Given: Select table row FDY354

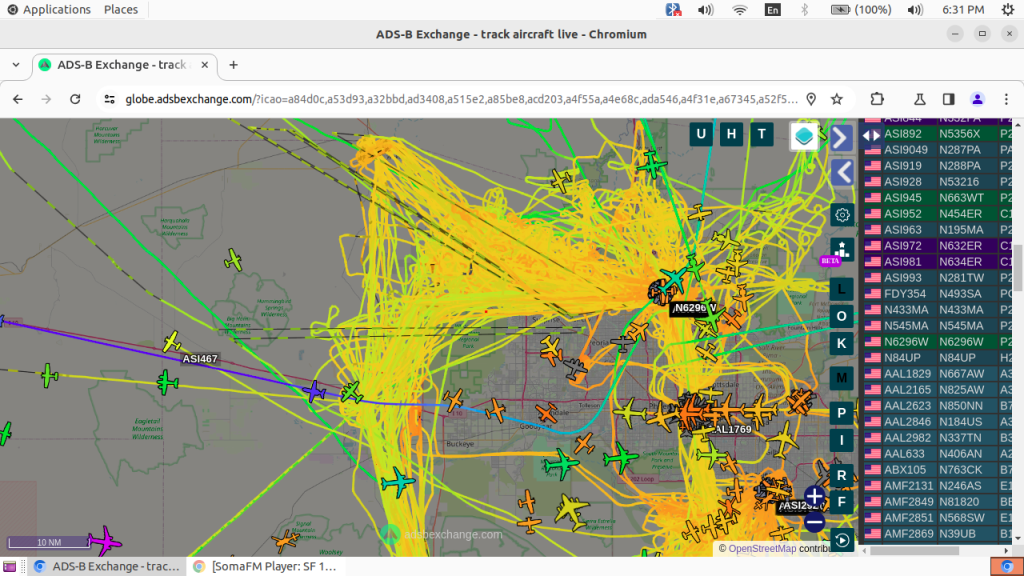Looking at the screenshot, I should 938,294.
